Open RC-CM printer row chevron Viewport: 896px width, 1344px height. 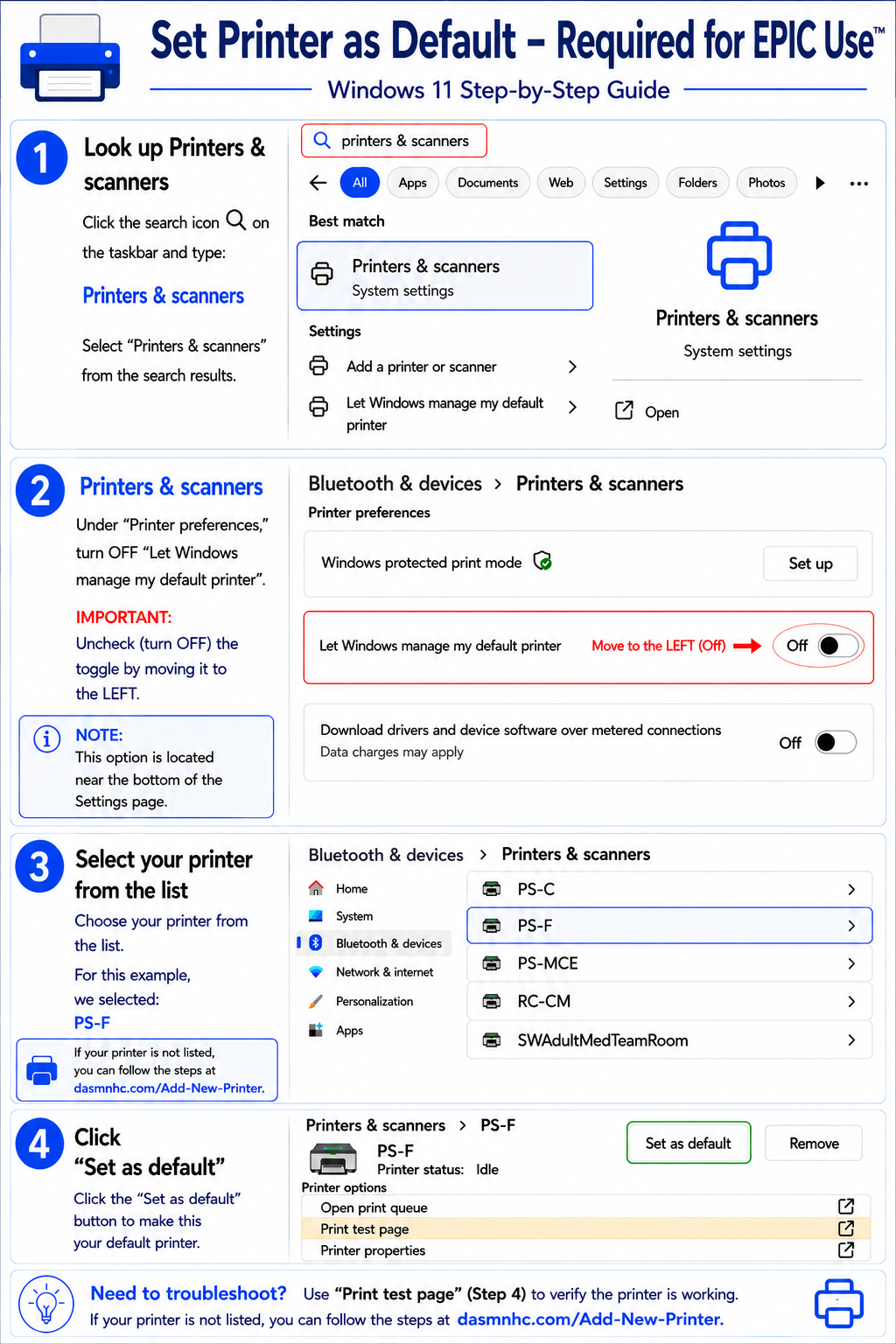(851, 1001)
